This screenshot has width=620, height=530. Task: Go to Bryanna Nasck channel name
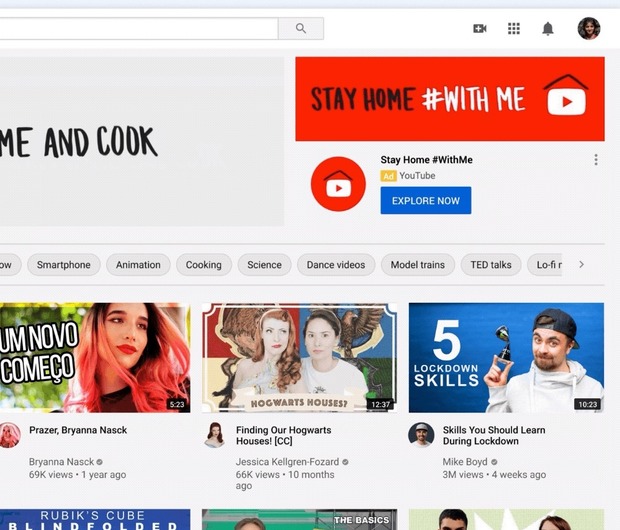pos(61,462)
